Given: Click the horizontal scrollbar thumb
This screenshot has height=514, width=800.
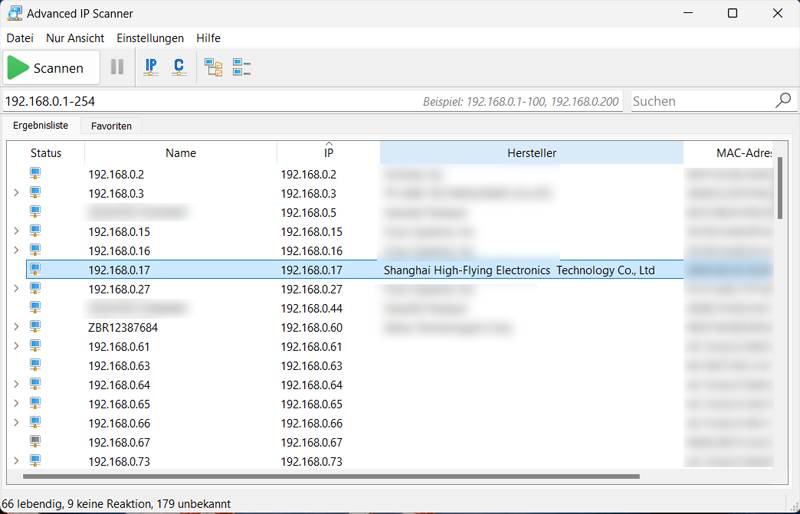Looking at the screenshot, I should 331,477.
